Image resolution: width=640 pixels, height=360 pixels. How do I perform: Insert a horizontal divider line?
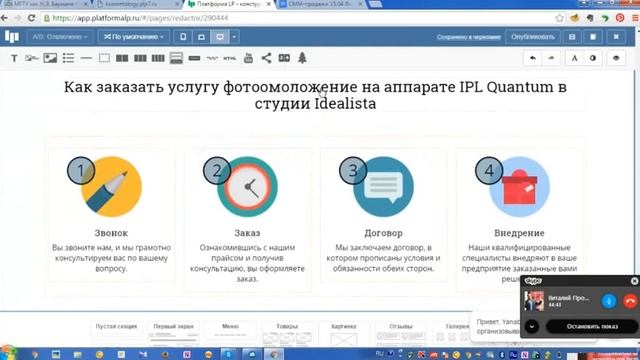tap(86, 58)
